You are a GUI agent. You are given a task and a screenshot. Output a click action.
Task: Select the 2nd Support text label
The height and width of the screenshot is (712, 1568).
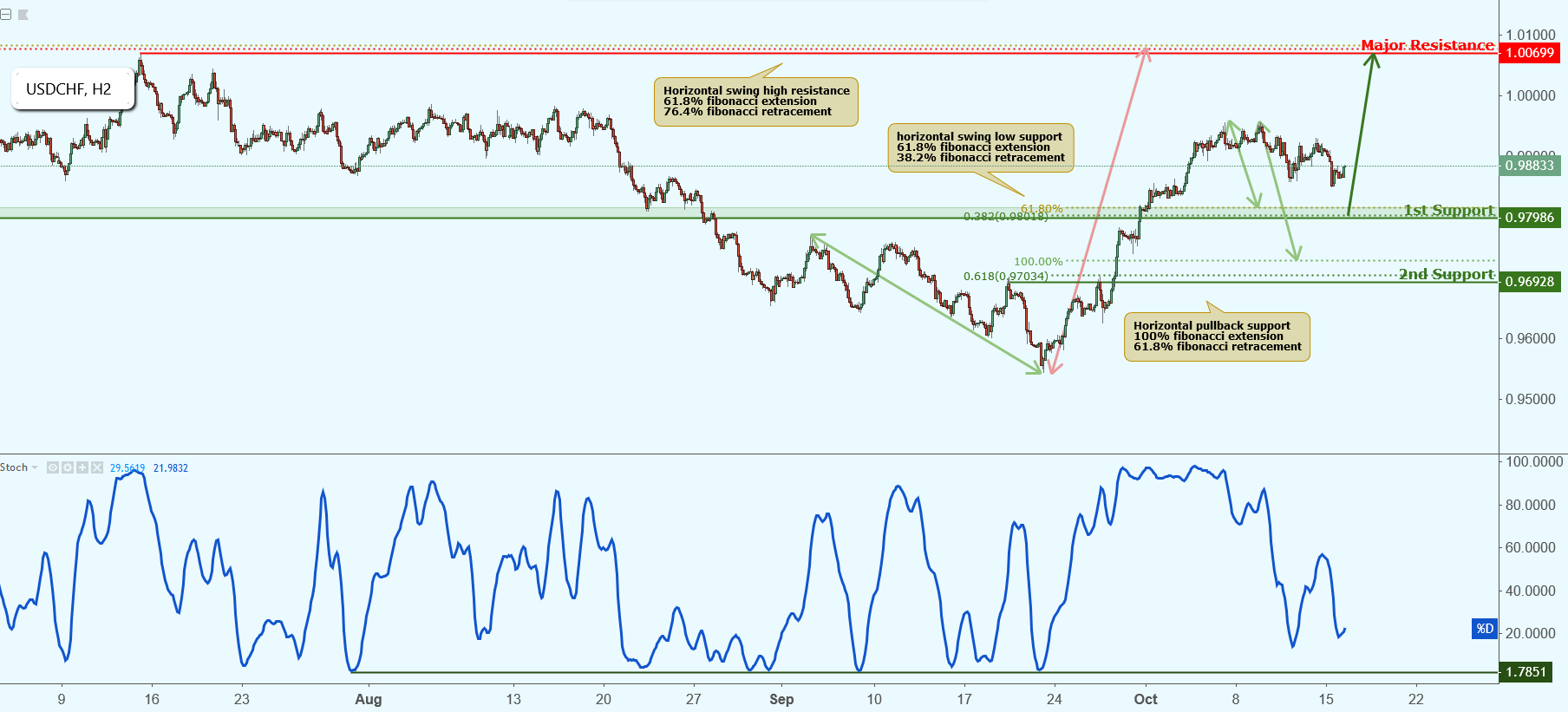tap(1447, 274)
